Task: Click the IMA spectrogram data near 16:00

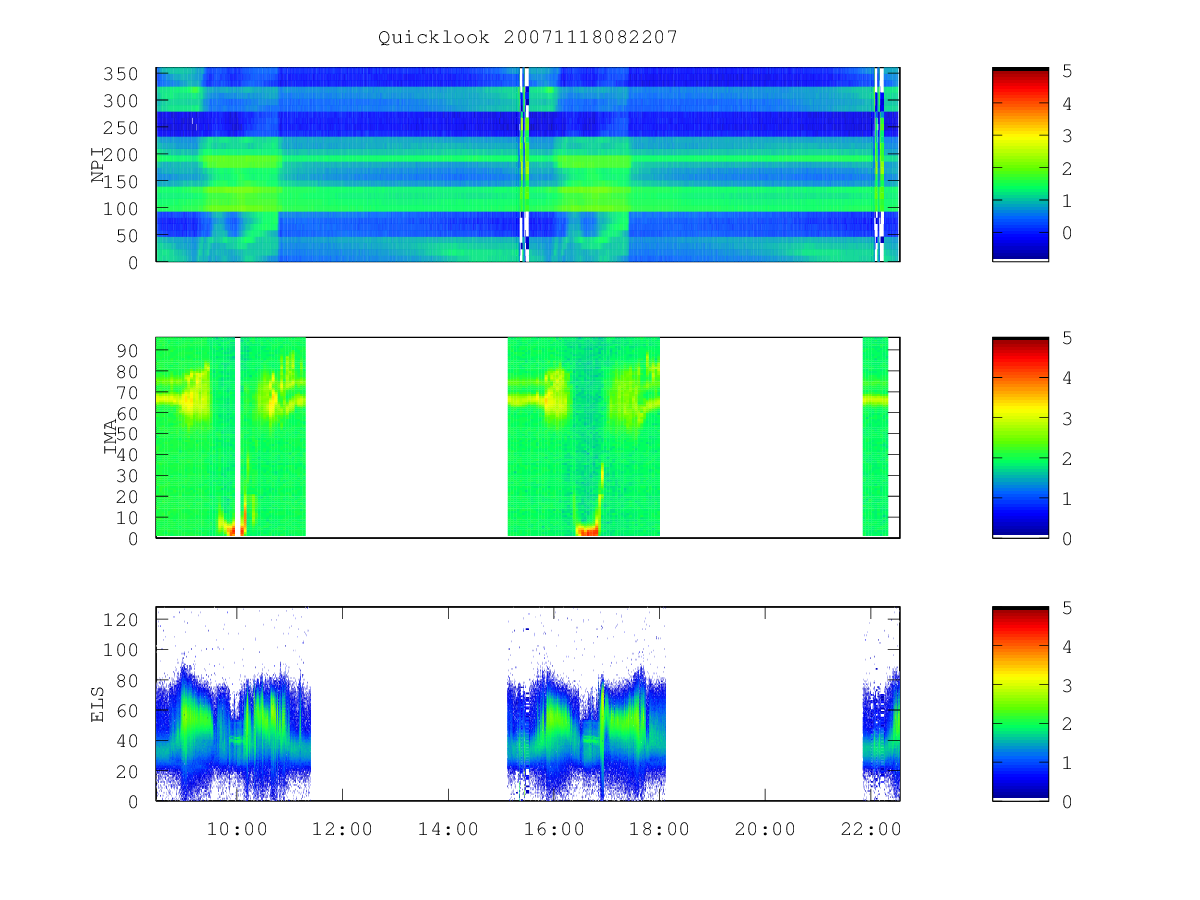Action: [x=584, y=437]
